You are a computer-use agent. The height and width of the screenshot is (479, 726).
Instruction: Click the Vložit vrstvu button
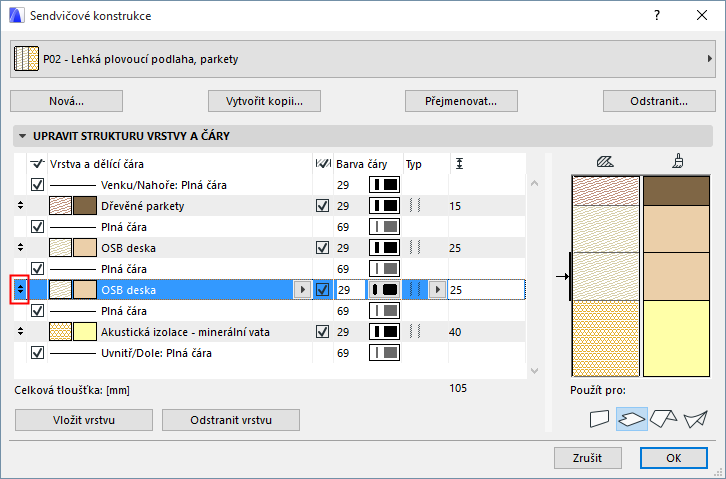84,420
